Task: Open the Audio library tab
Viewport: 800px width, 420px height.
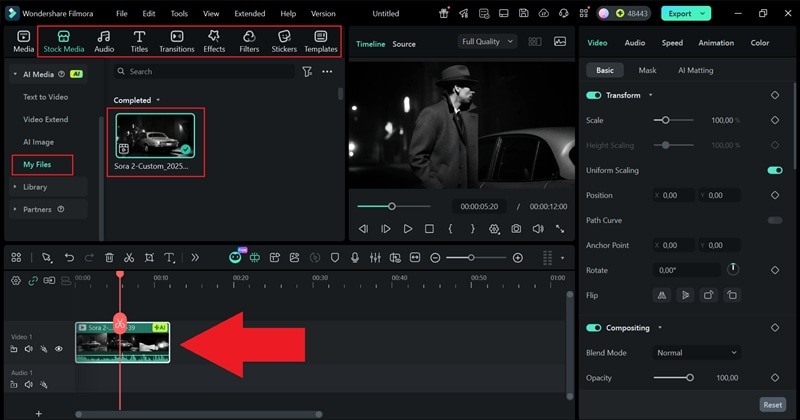Action: coord(104,42)
